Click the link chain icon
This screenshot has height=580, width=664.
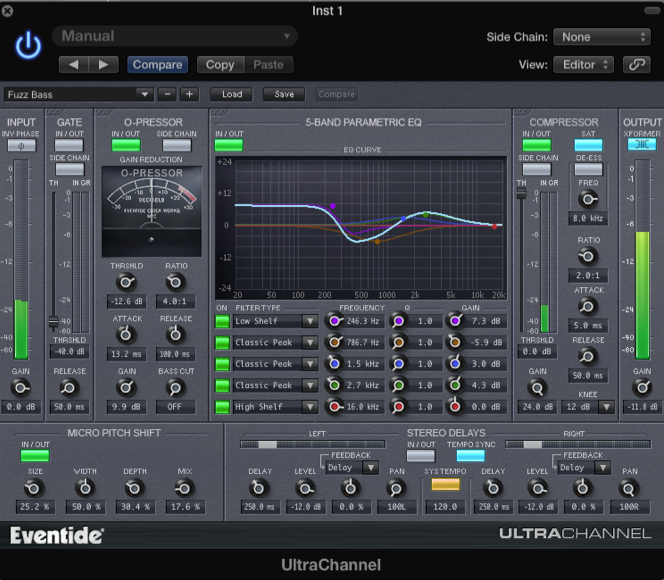pyautogui.click(x=636, y=65)
